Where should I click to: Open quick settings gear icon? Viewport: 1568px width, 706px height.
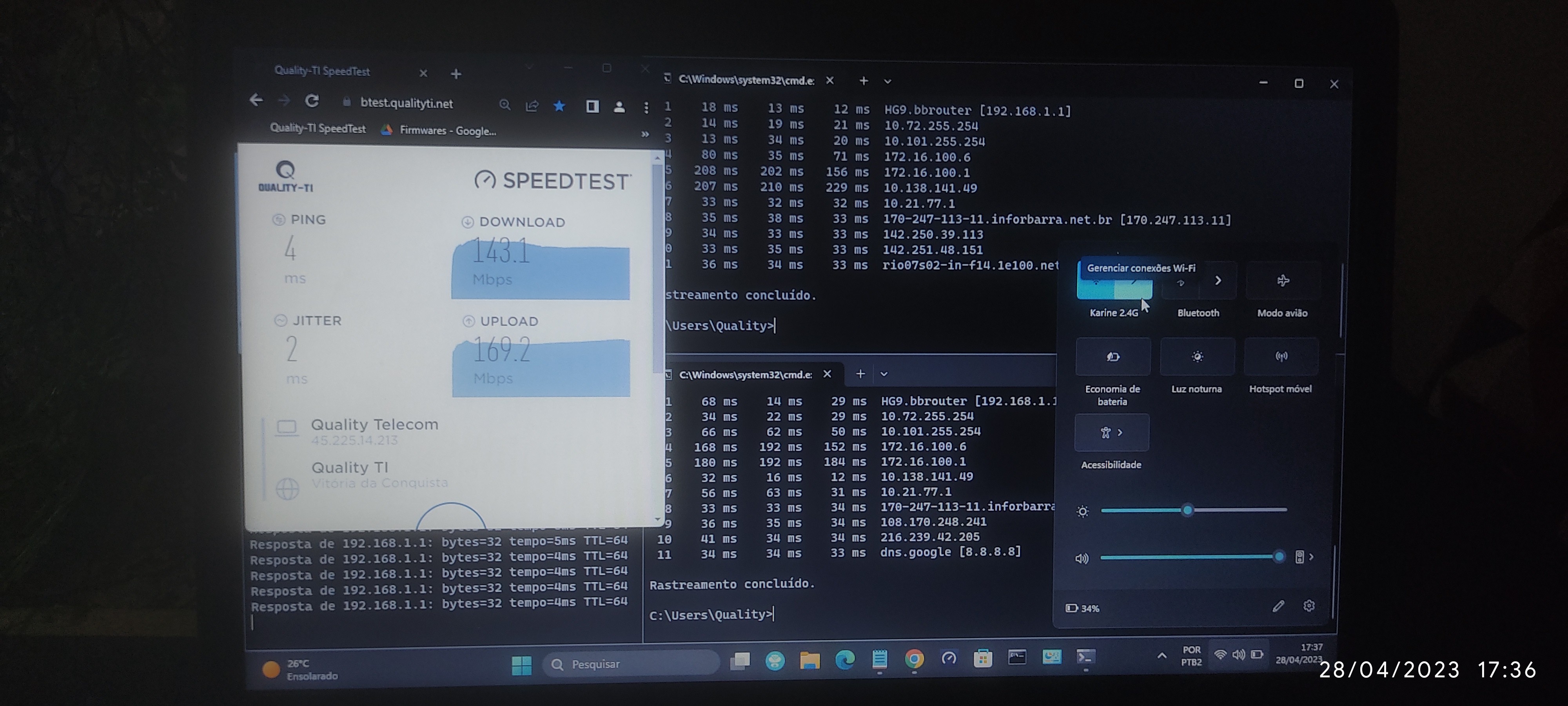click(x=1309, y=606)
